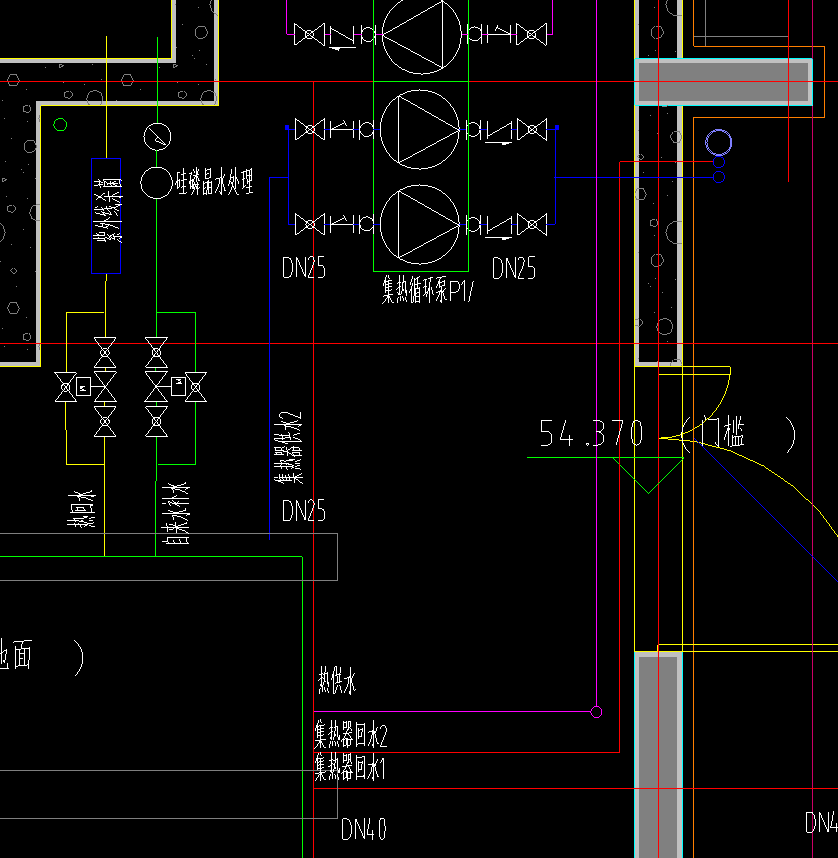Select the vertical 集热器供水2 label
Viewport: 838px width, 858px height.
coord(288,448)
